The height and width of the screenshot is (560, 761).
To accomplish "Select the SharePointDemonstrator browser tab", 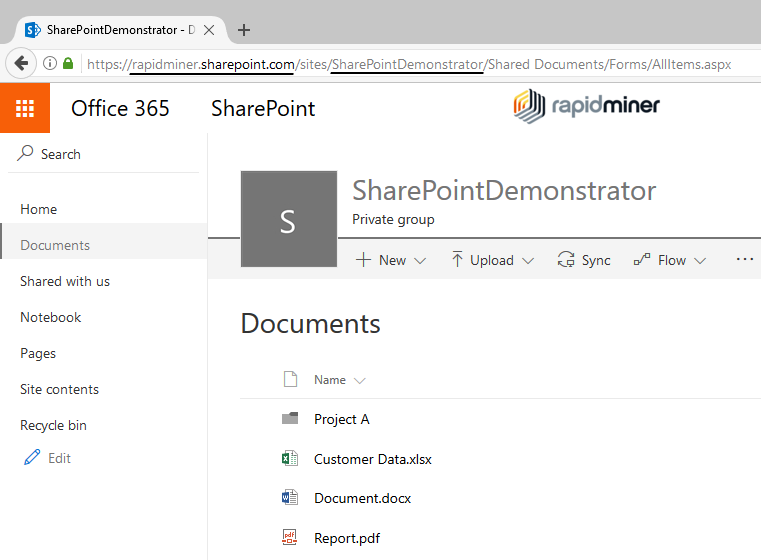I will [121, 30].
